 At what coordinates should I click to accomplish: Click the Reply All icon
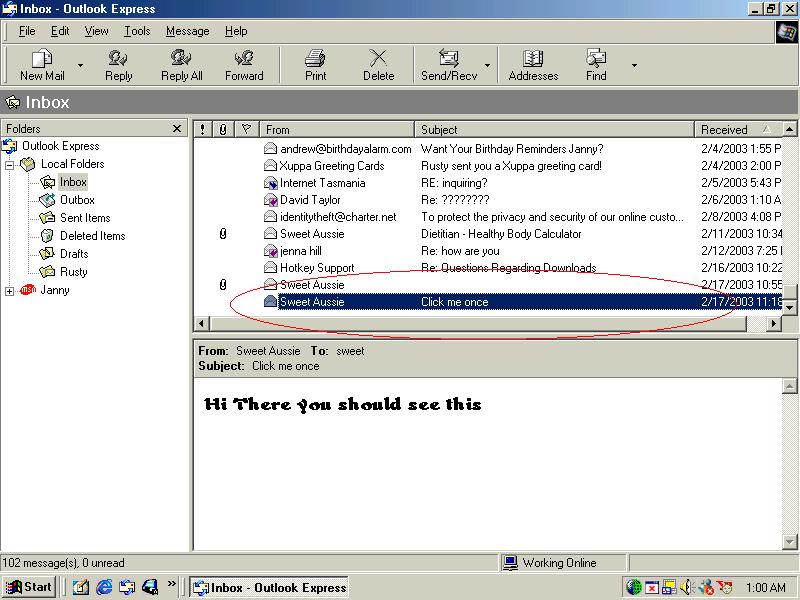tap(181, 59)
